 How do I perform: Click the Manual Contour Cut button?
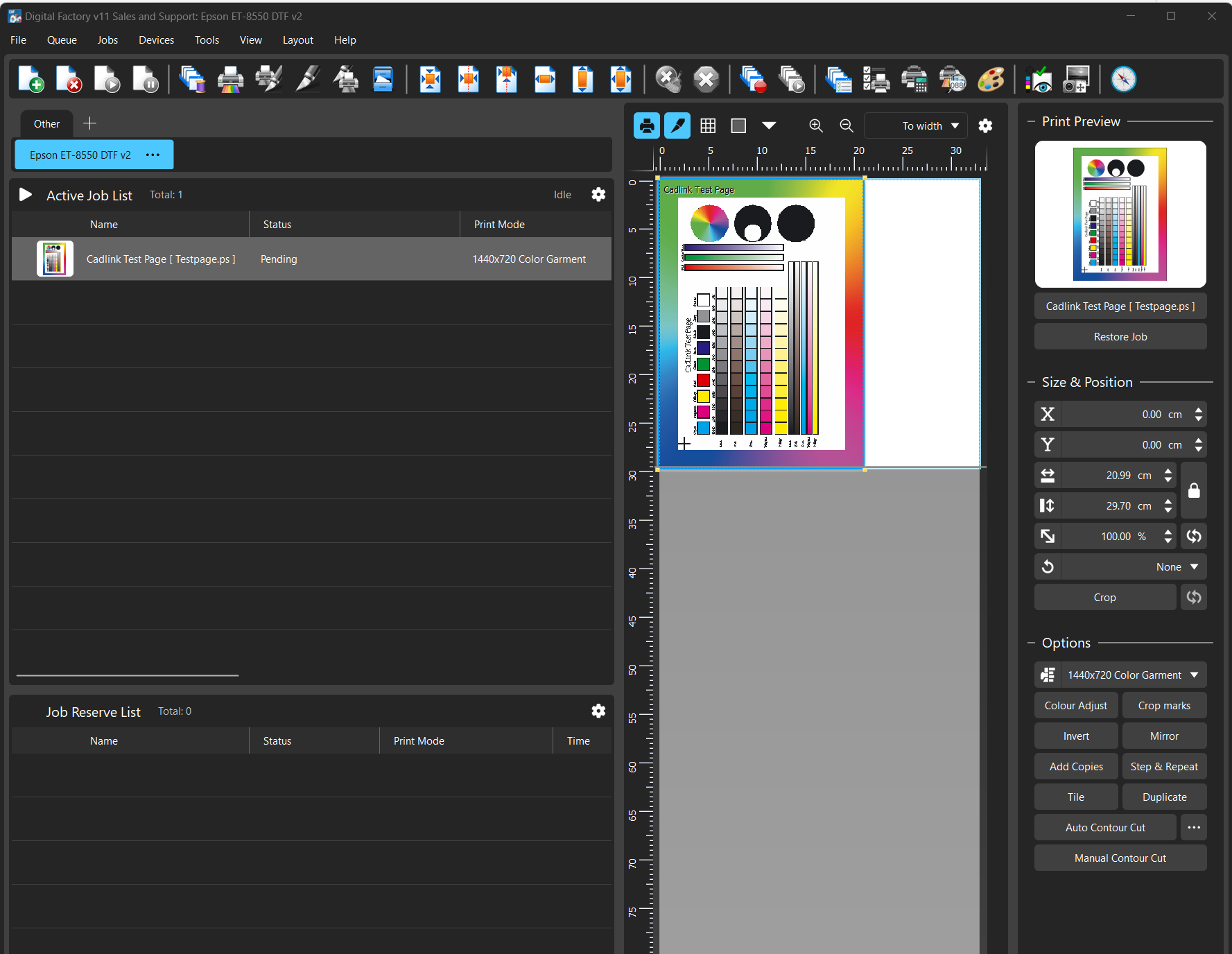(x=1120, y=858)
